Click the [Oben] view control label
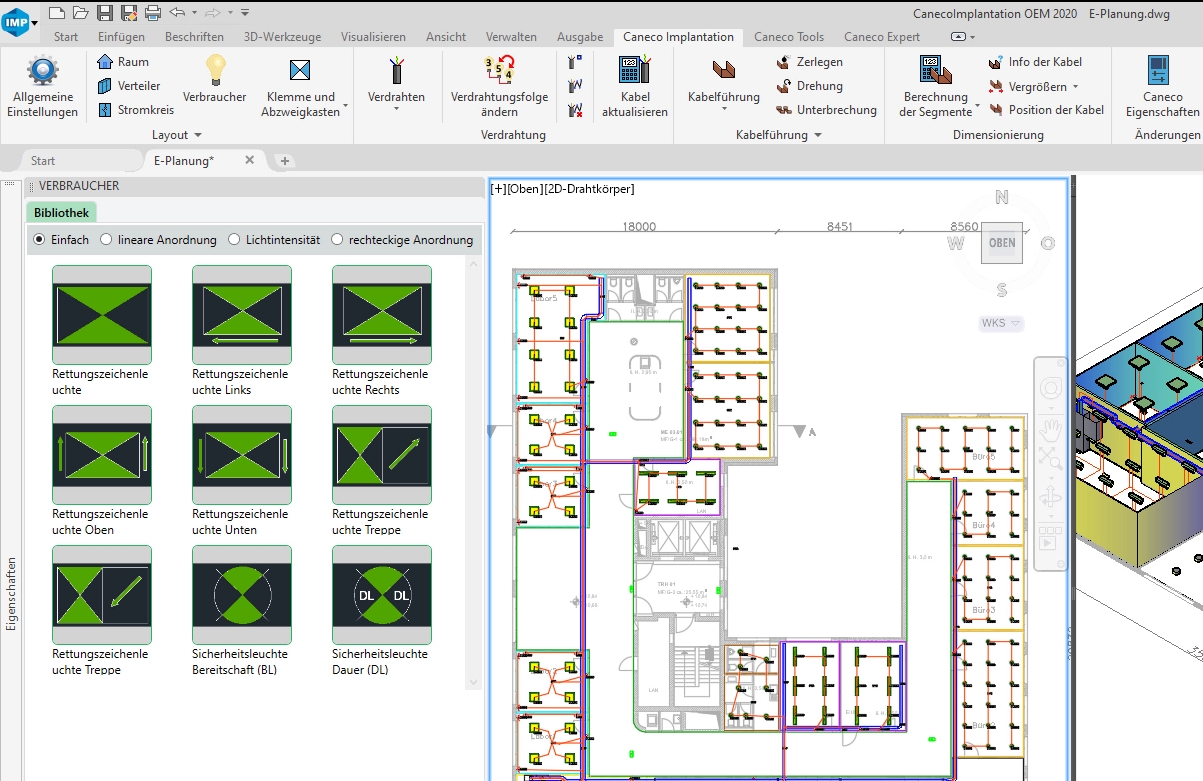 pyautogui.click(x=526, y=189)
